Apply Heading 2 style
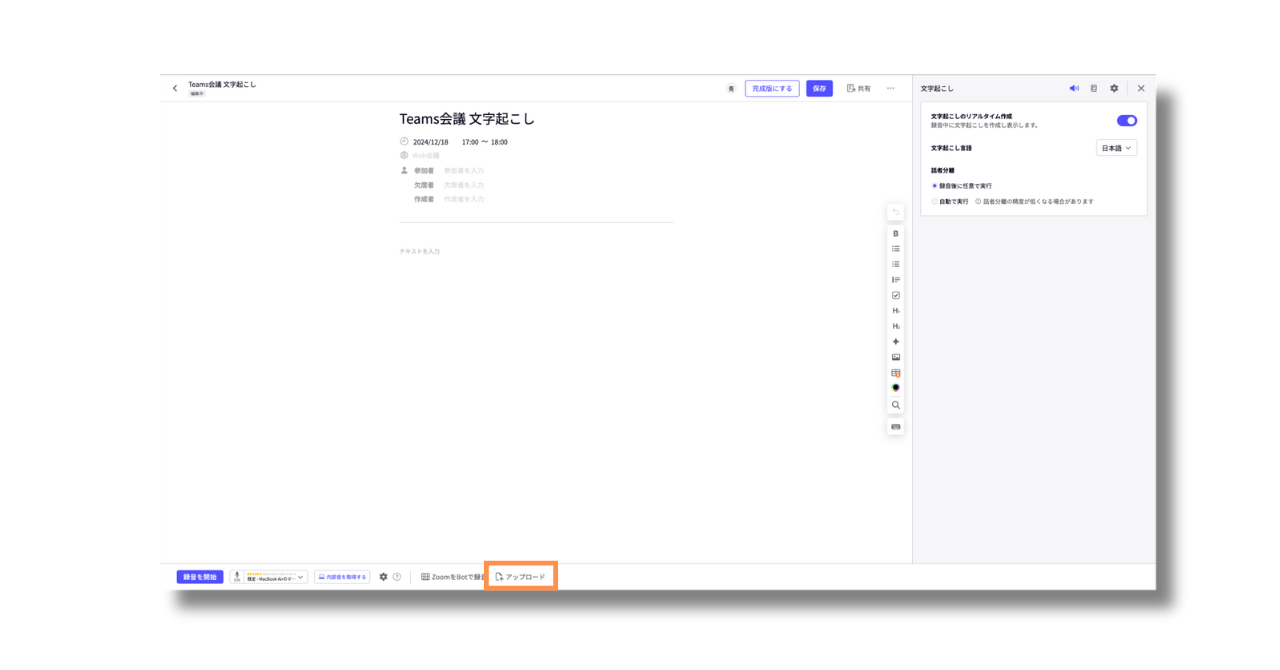Image resolution: width=1280 pixels, height=670 pixels. [896, 326]
